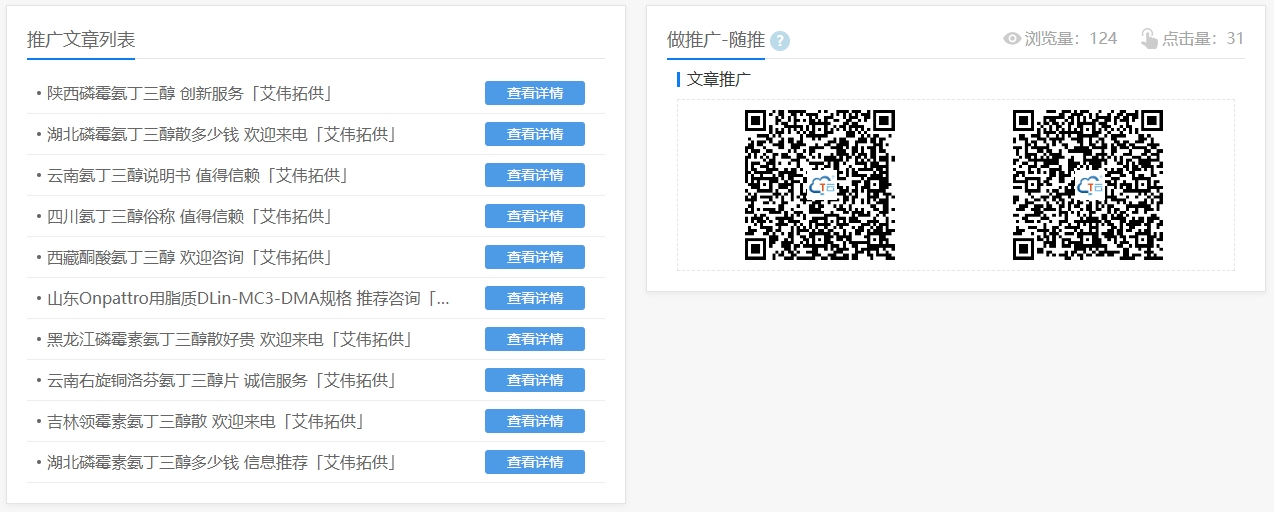Viewport: 1274px width, 512px height.
Task: View details of 云南右旋铜洛芬氨丁三醇片
Action: (x=534, y=380)
